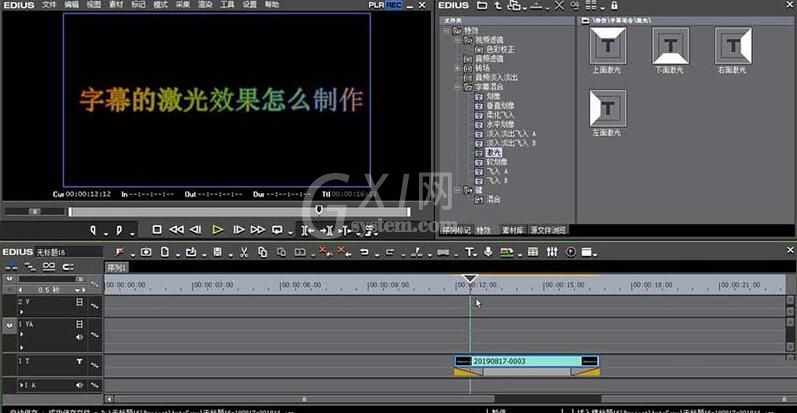The height and width of the screenshot is (413, 797).
Task: Open dropdown arrow next to title T icon
Action: click(475, 255)
